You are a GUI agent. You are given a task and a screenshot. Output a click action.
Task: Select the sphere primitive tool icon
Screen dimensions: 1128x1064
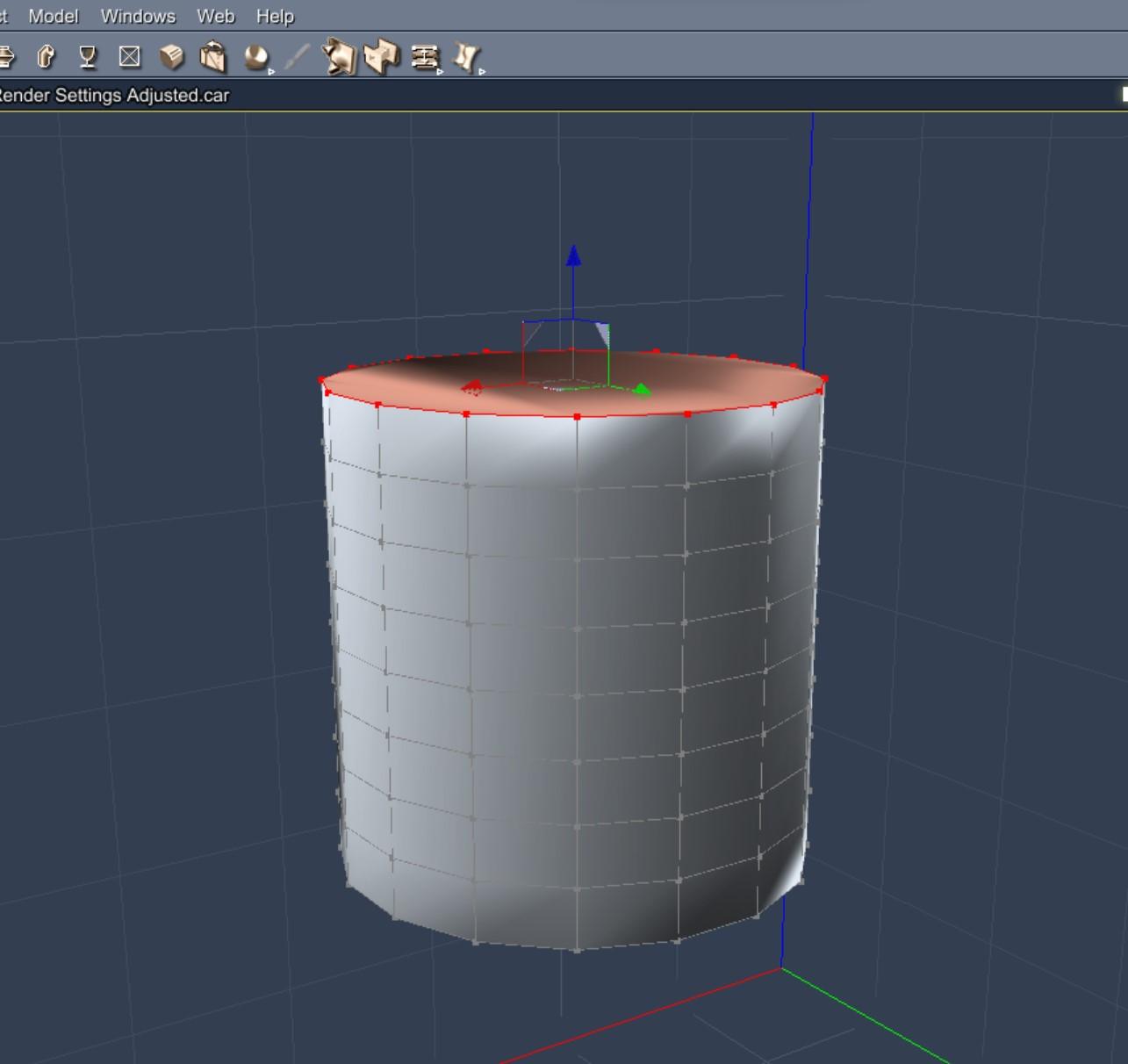point(255,57)
